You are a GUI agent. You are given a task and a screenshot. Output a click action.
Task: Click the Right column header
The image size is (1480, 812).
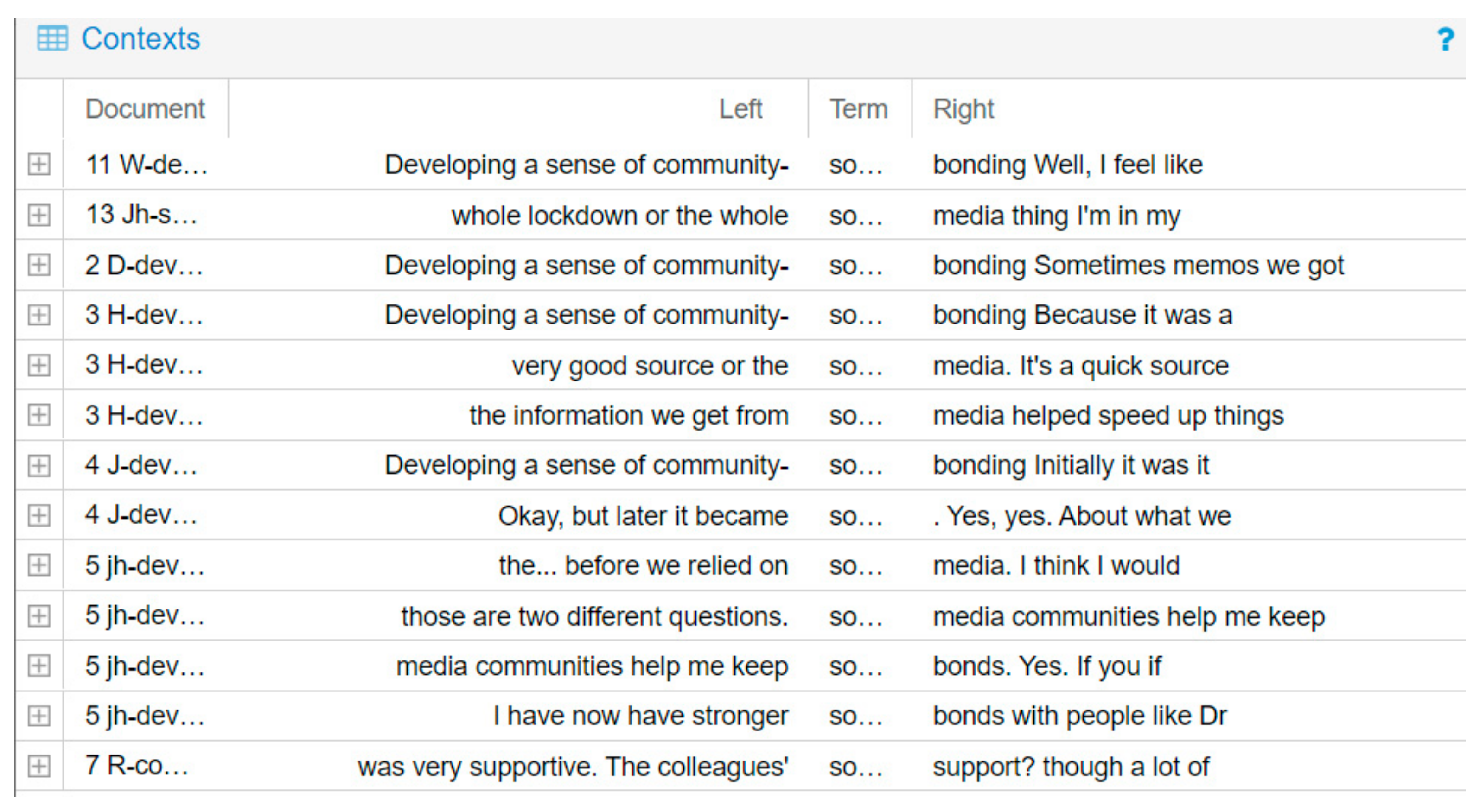click(x=963, y=109)
